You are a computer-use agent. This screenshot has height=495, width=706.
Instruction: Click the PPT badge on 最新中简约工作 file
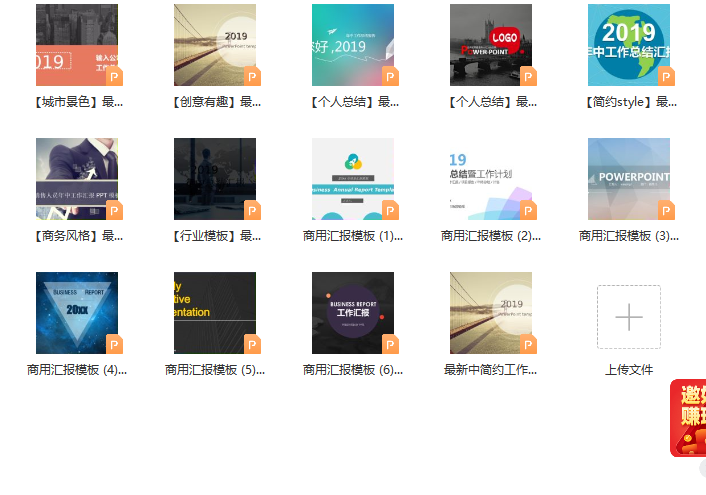click(529, 345)
